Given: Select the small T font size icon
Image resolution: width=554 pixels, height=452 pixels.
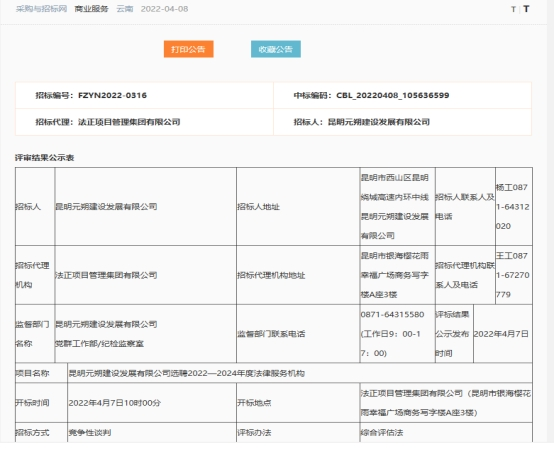Looking at the screenshot, I should (513, 9).
